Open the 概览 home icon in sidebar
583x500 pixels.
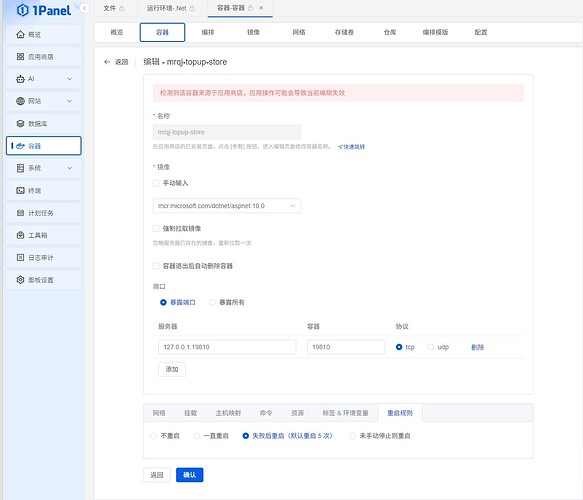click(x=20, y=35)
